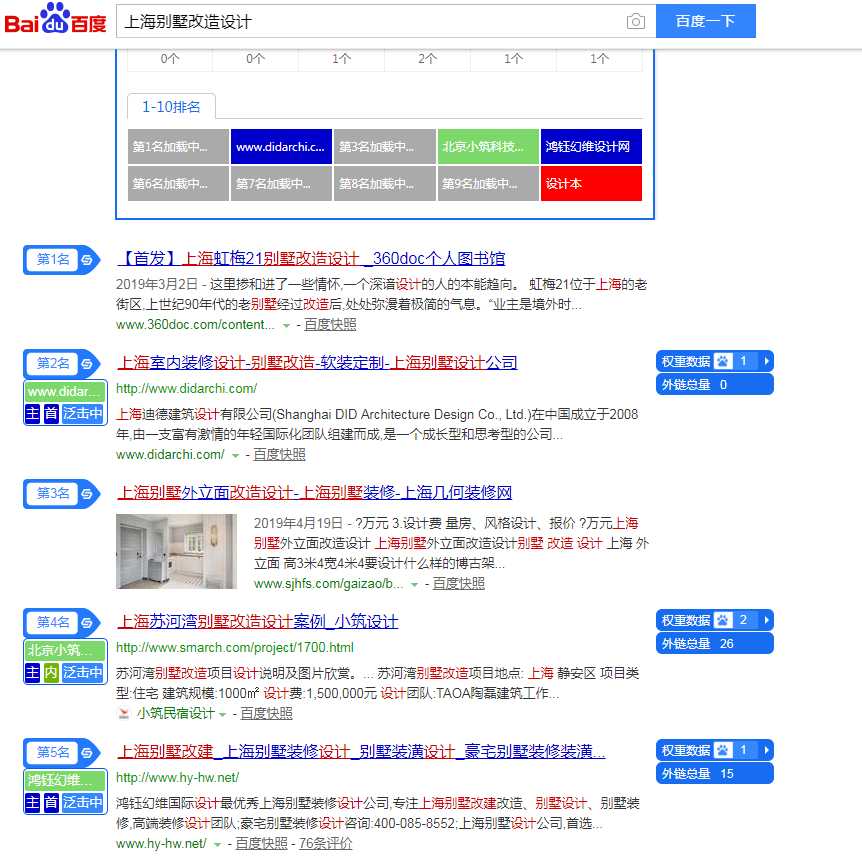Open 百度快照 for the www.hy-hw.net result
The width and height of the screenshot is (862, 868).
261,844
